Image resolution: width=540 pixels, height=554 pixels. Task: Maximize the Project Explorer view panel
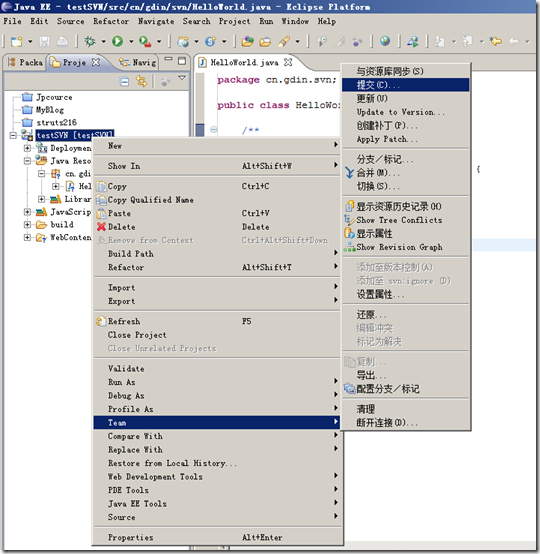(x=182, y=61)
